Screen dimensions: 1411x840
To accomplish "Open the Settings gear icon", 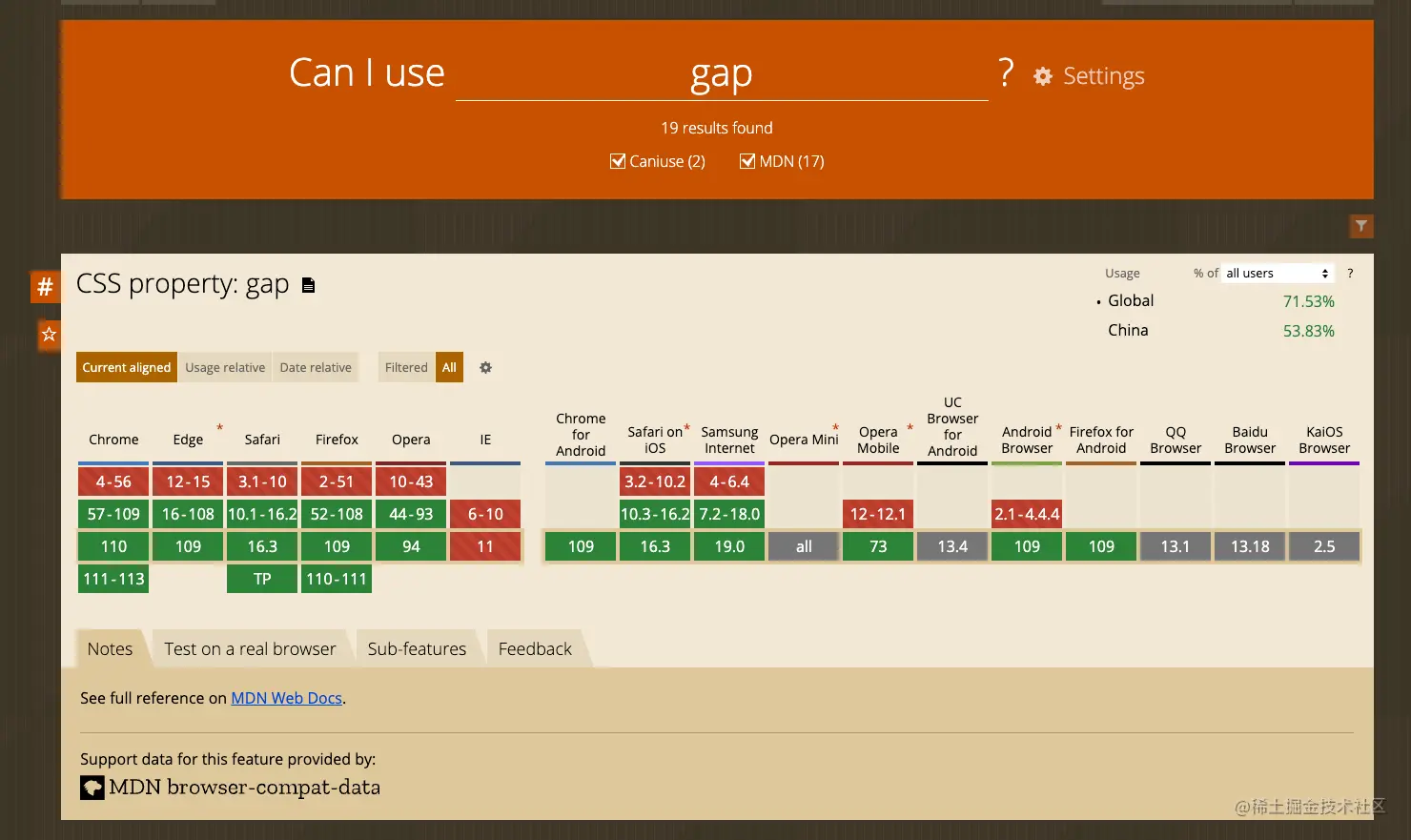I will [1043, 76].
